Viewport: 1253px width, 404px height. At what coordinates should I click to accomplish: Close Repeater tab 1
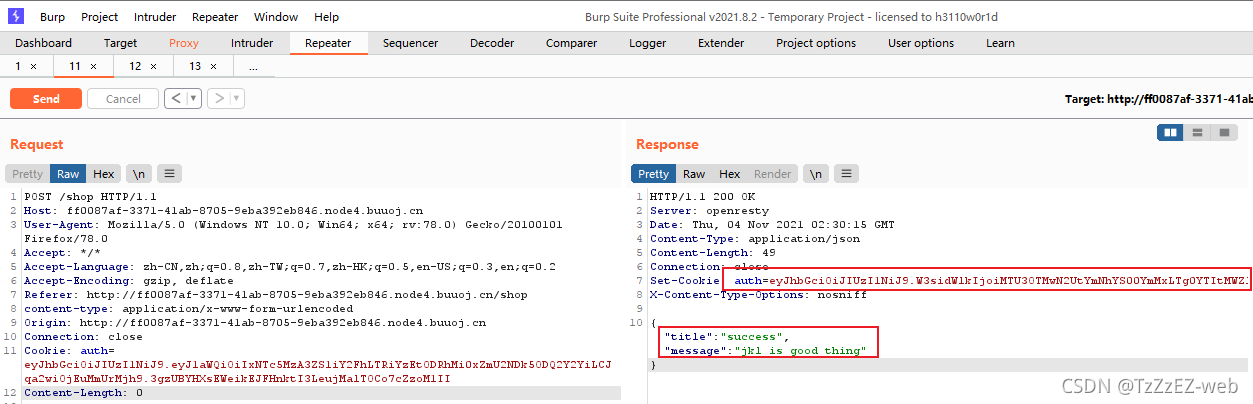pyautogui.click(x=33, y=66)
